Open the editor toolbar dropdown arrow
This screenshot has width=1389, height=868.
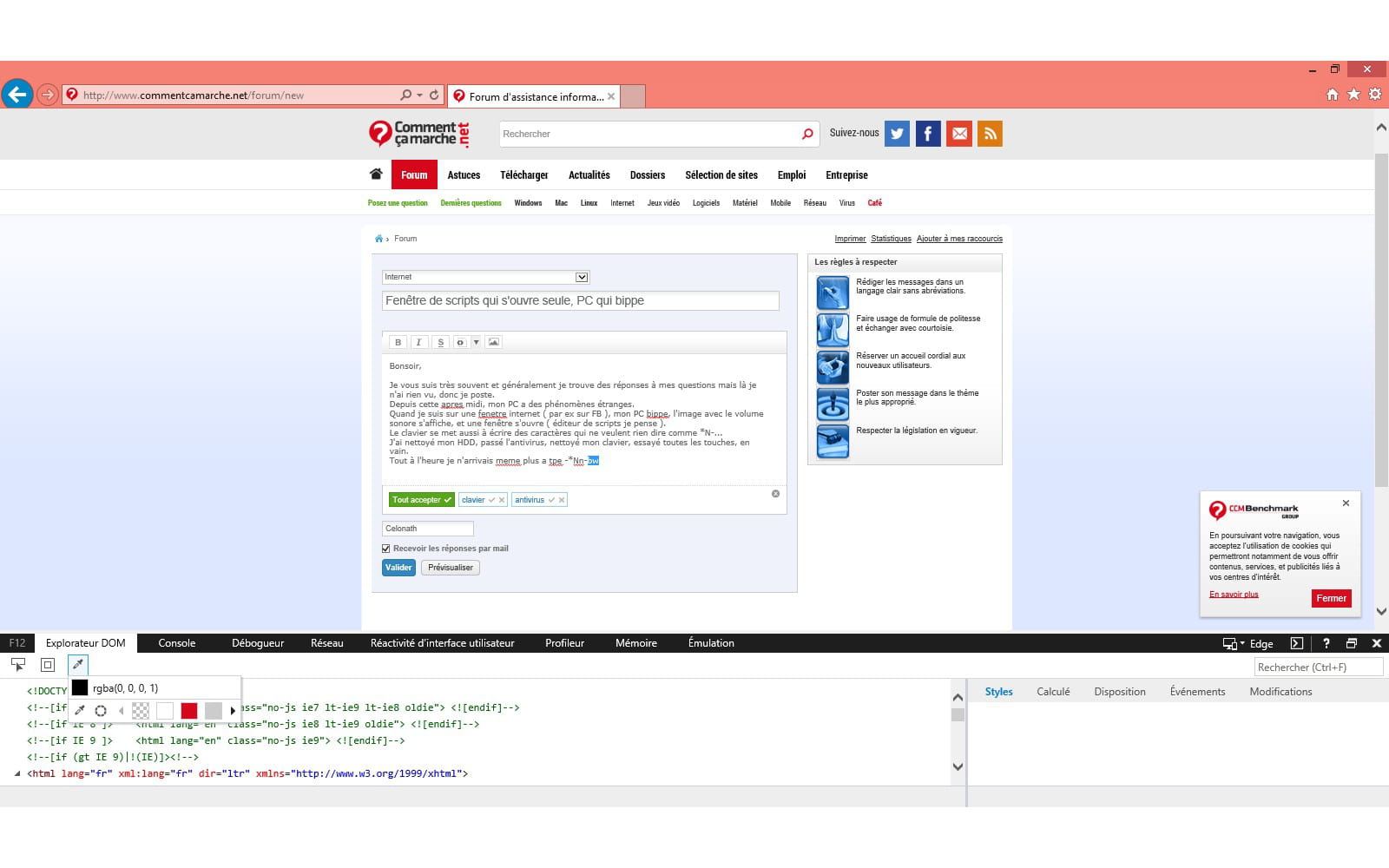[x=476, y=342]
